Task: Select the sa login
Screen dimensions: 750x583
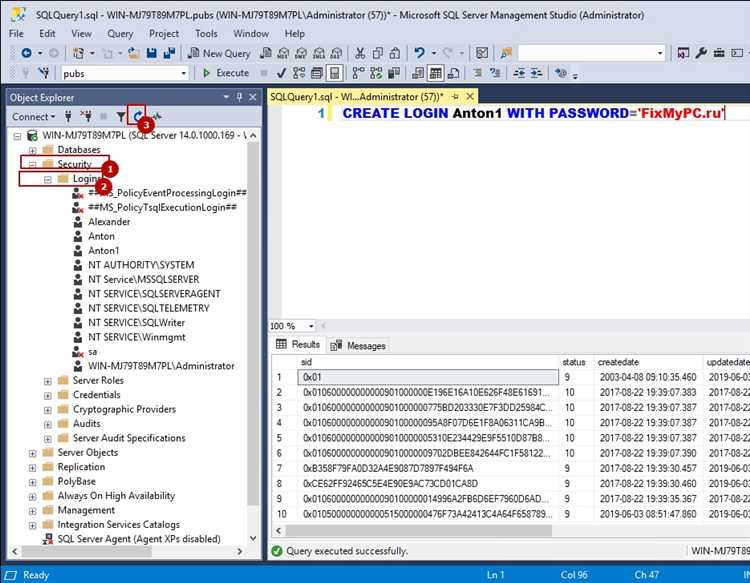Action: pos(92,352)
